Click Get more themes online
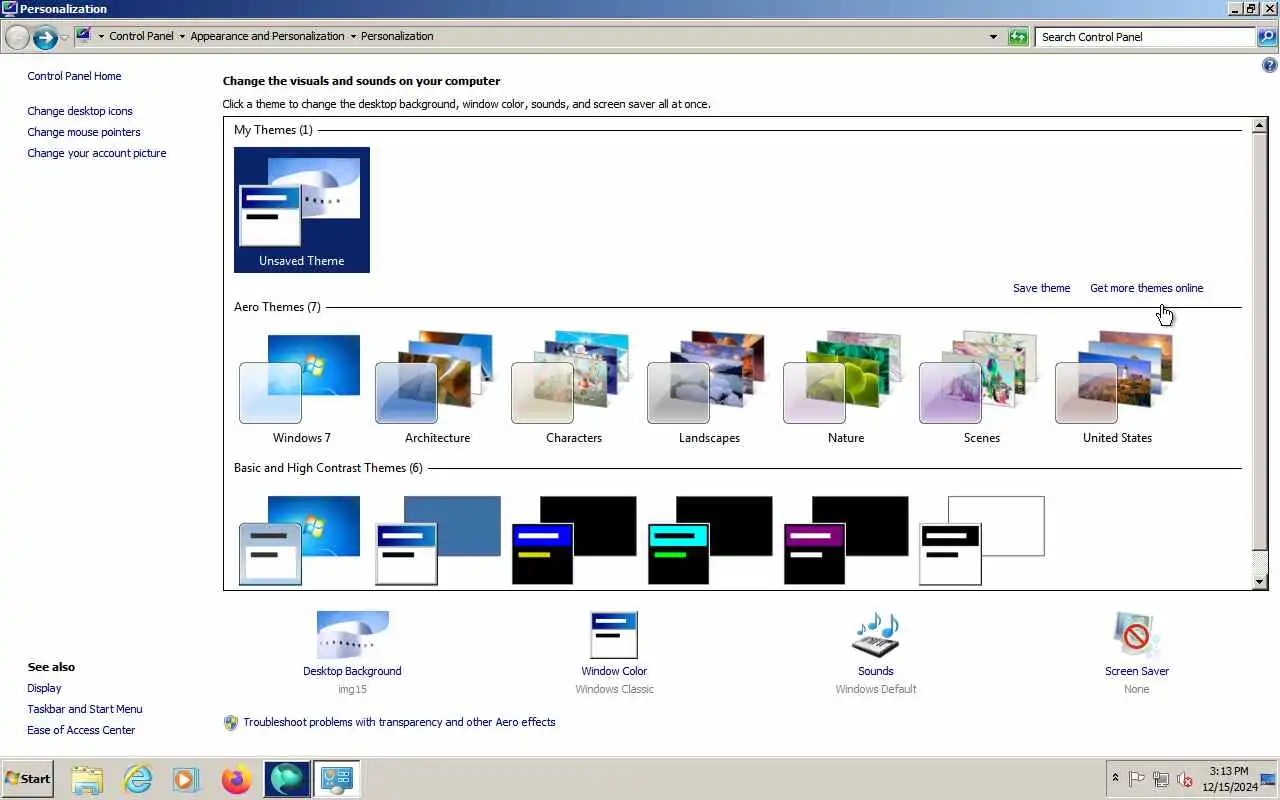This screenshot has width=1280, height=800. tap(1146, 288)
